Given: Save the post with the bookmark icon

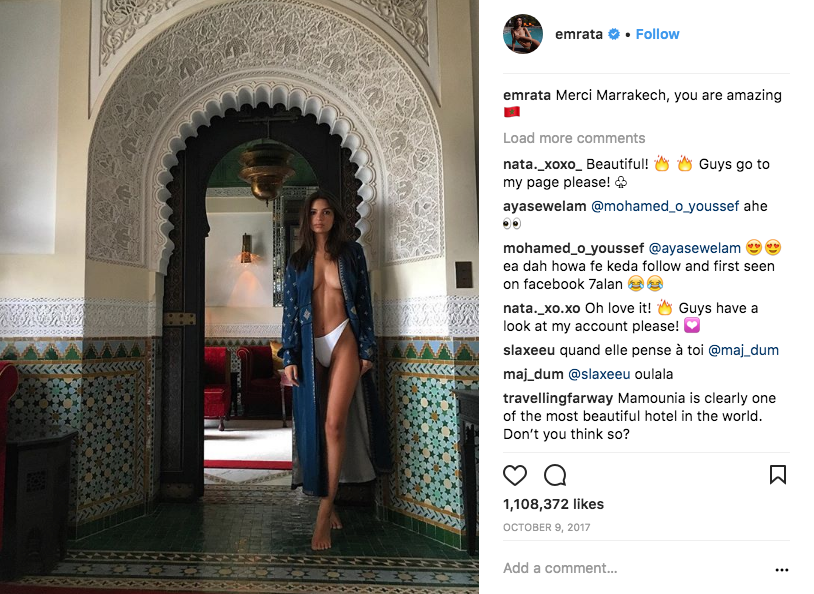Looking at the screenshot, I should click(778, 475).
